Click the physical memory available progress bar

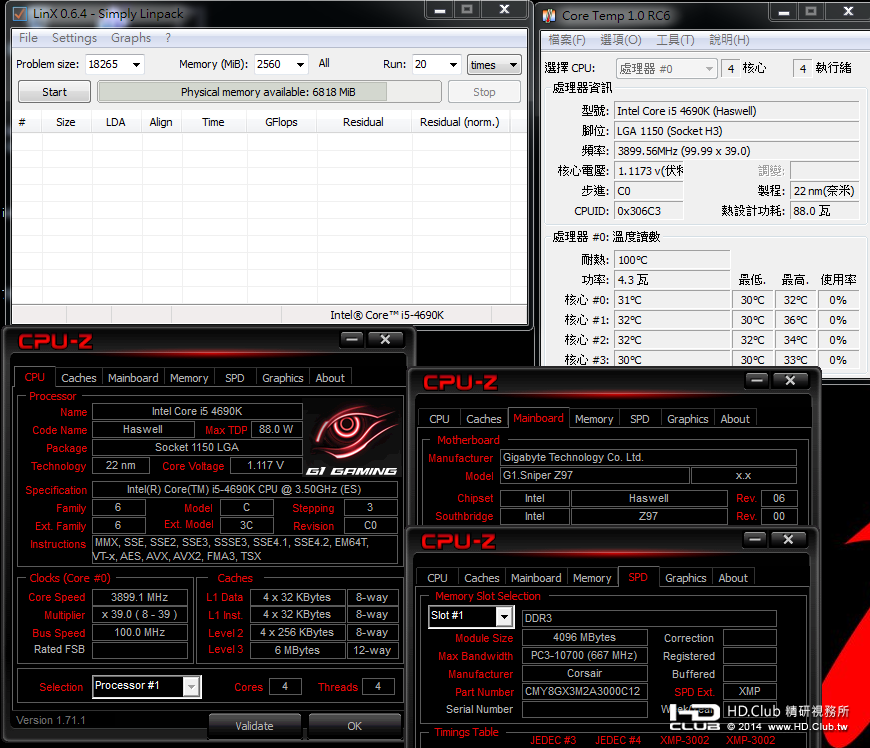click(x=269, y=92)
